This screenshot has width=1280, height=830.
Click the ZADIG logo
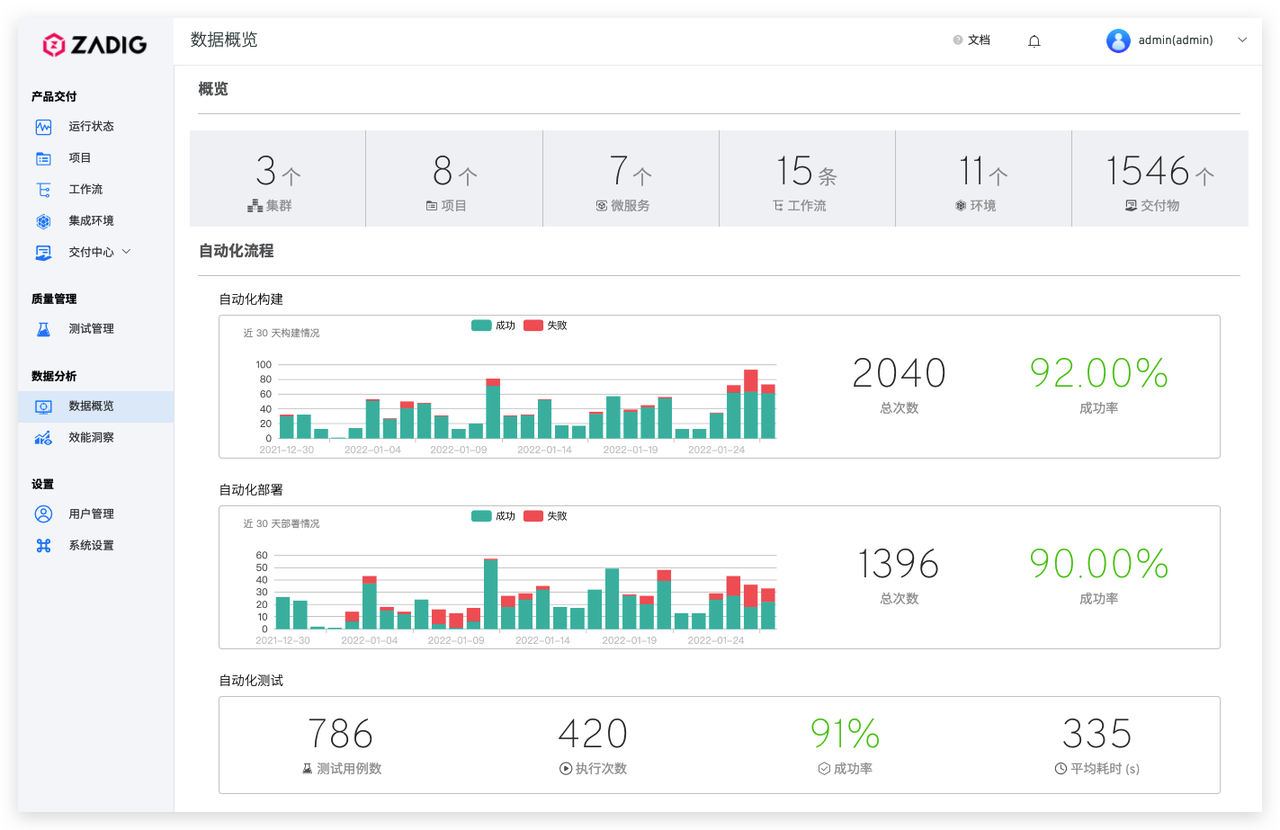click(x=95, y=44)
